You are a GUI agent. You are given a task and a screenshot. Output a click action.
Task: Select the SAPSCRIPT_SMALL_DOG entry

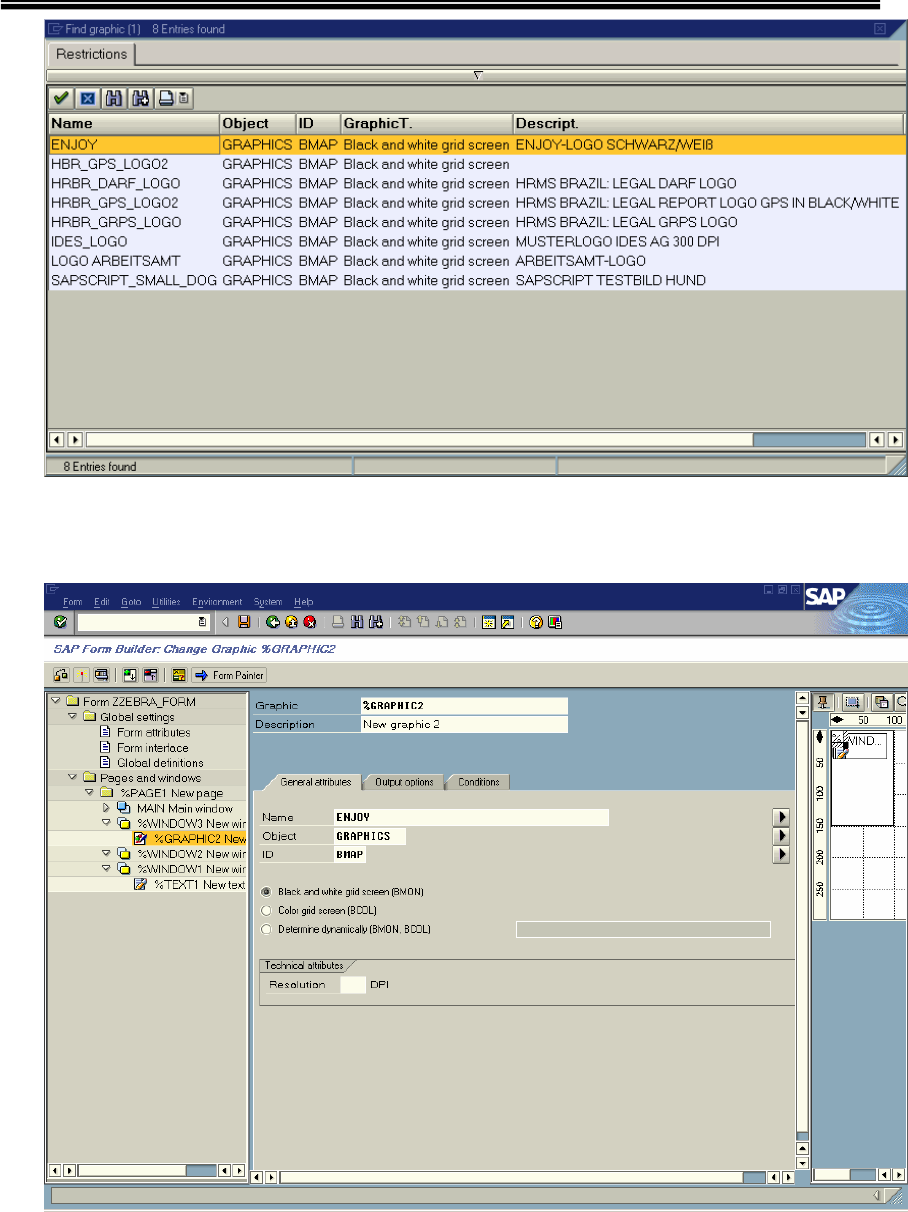point(477,280)
